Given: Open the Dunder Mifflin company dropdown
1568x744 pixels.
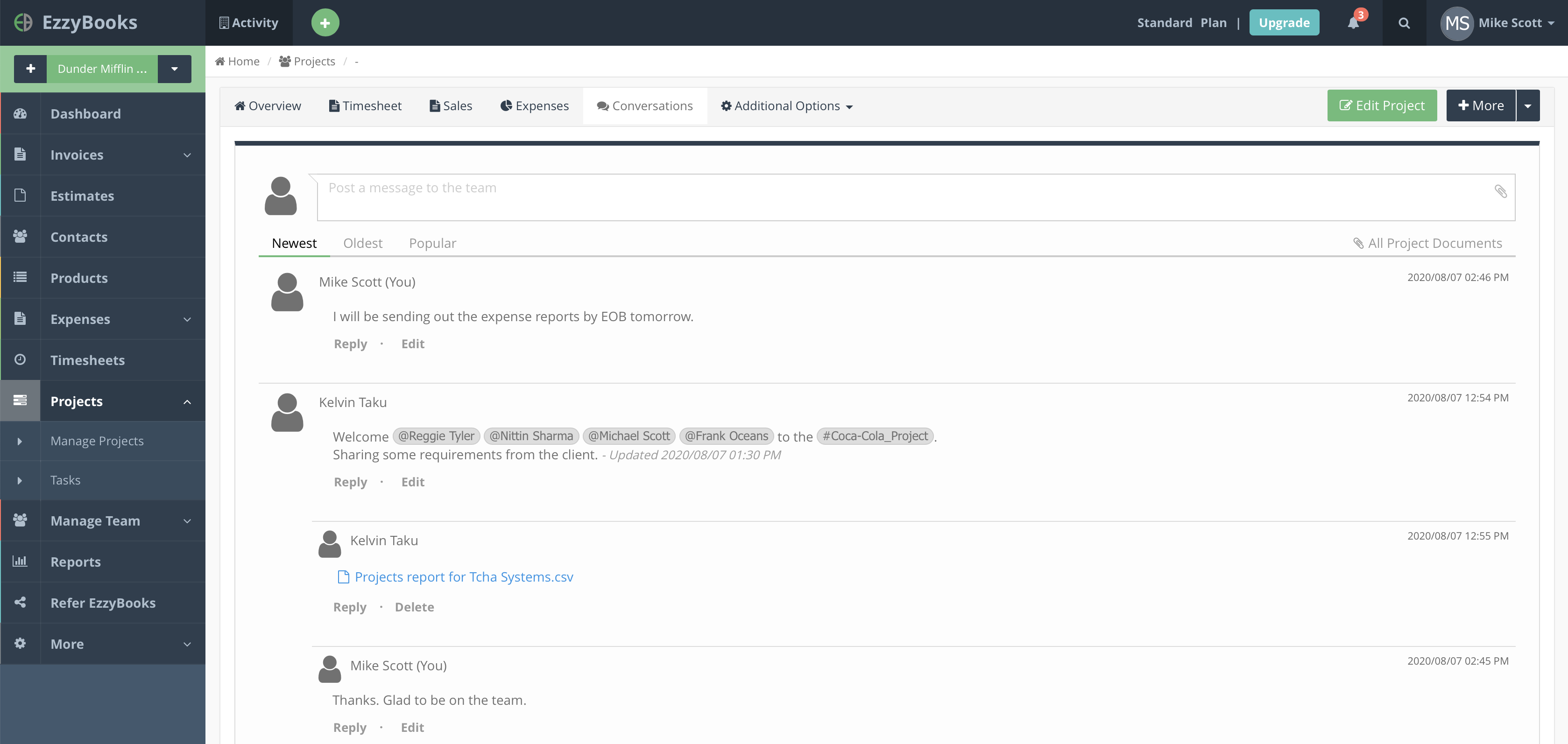Looking at the screenshot, I should coord(174,69).
